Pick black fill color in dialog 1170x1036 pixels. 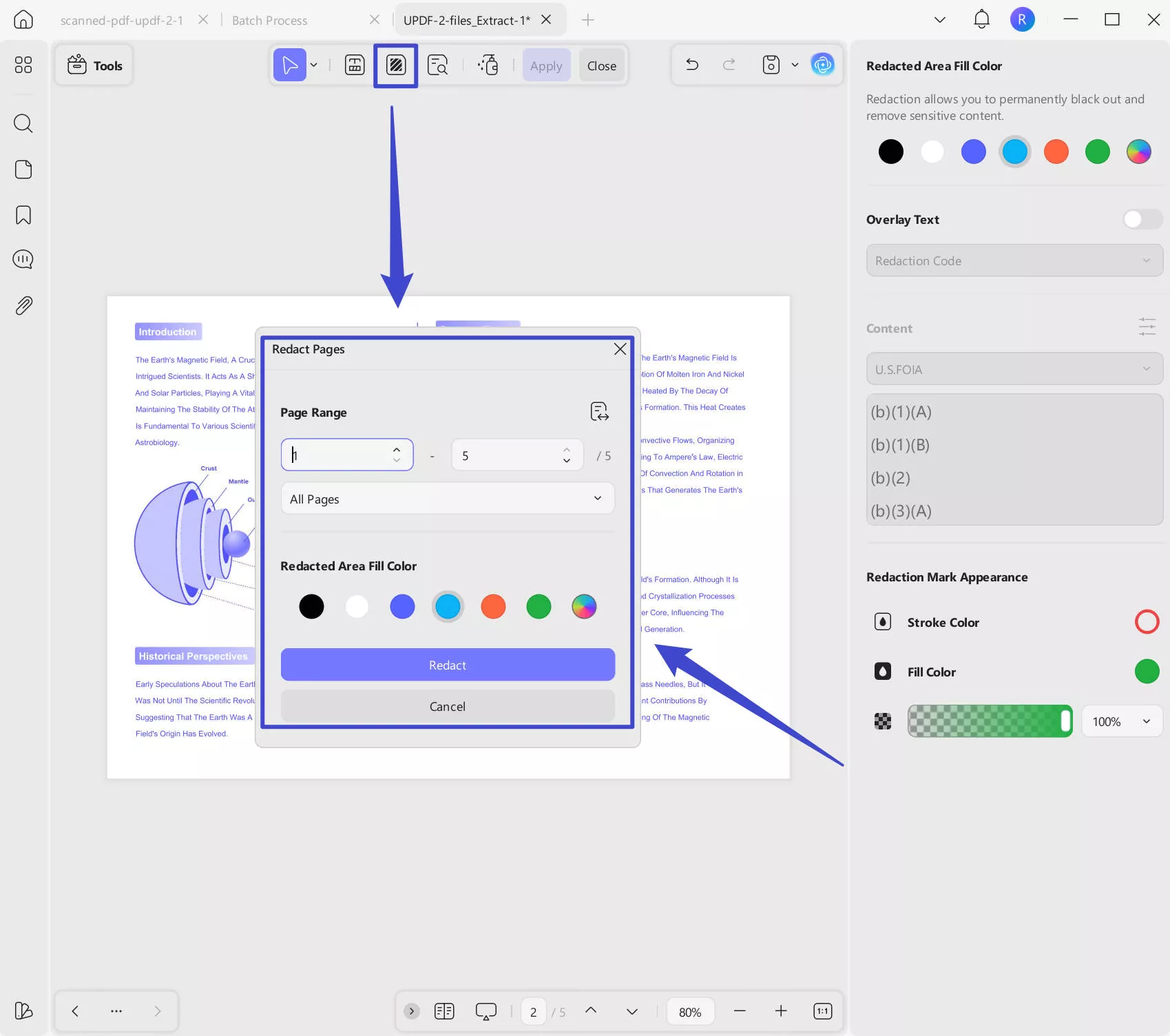(311, 606)
